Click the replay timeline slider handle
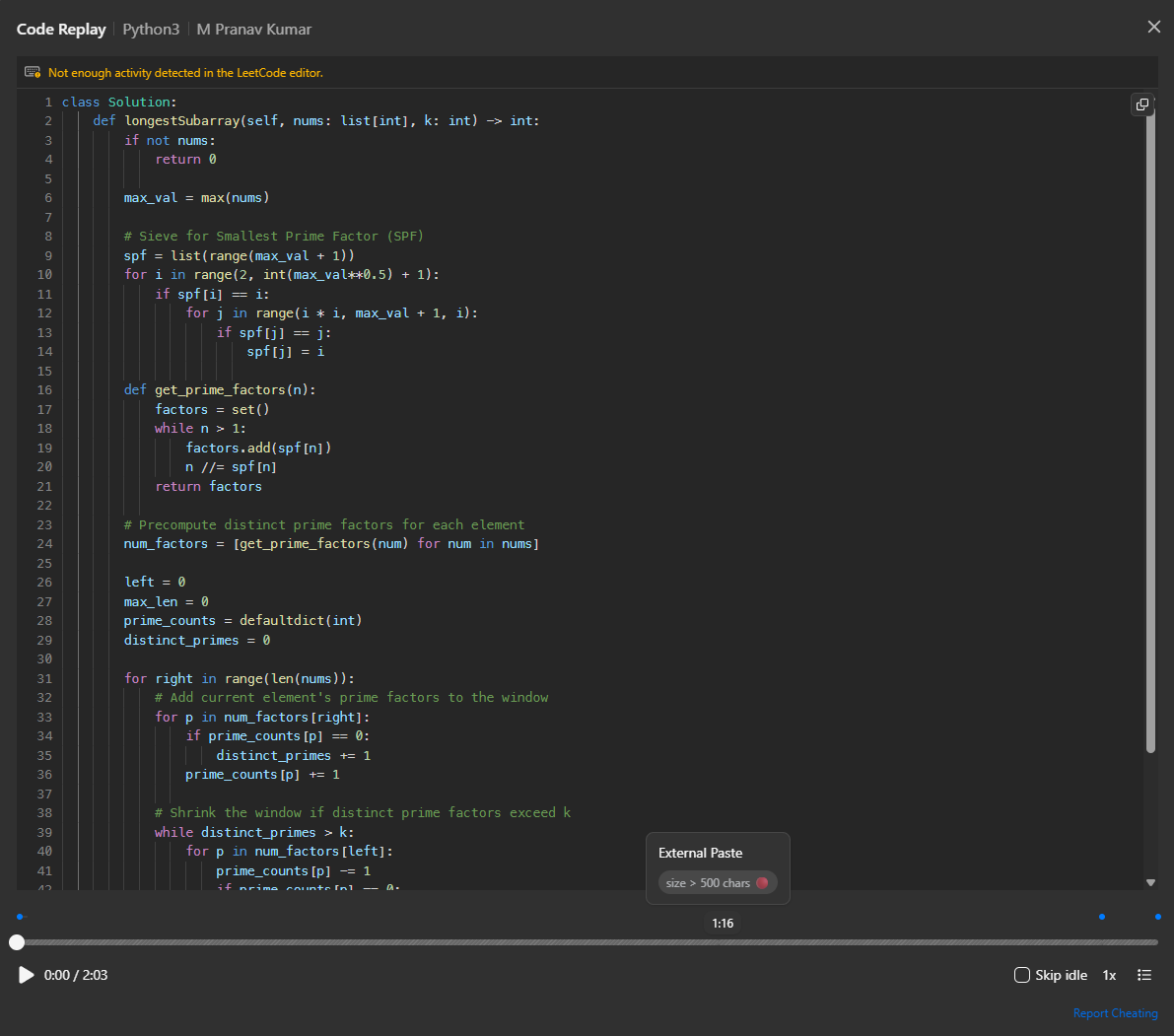Screen dimensions: 1174x1036 [17, 942]
